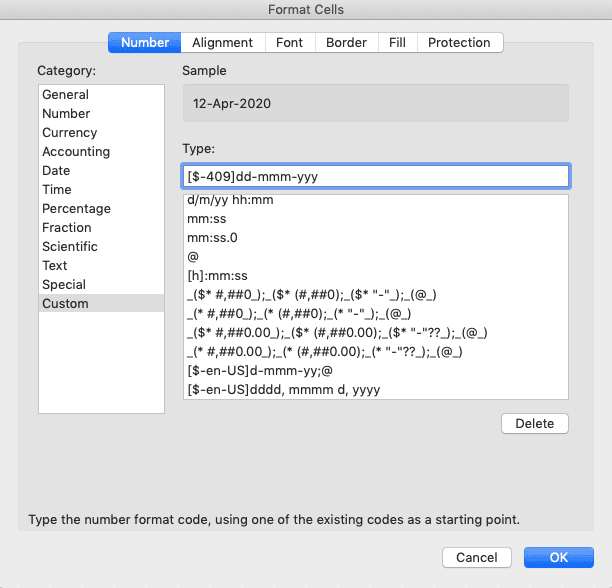Select the _(* #,##0_) format without dollar

coord(376,314)
